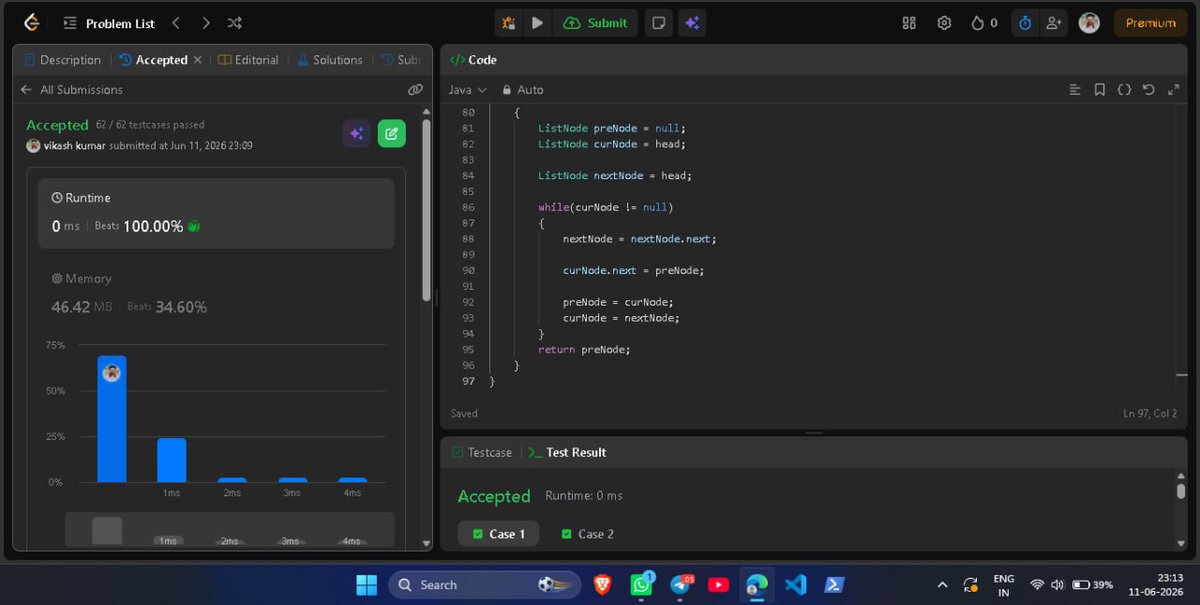1200x605 pixels.
Task: Click the LeetCode logo icon
Action: (x=31, y=22)
